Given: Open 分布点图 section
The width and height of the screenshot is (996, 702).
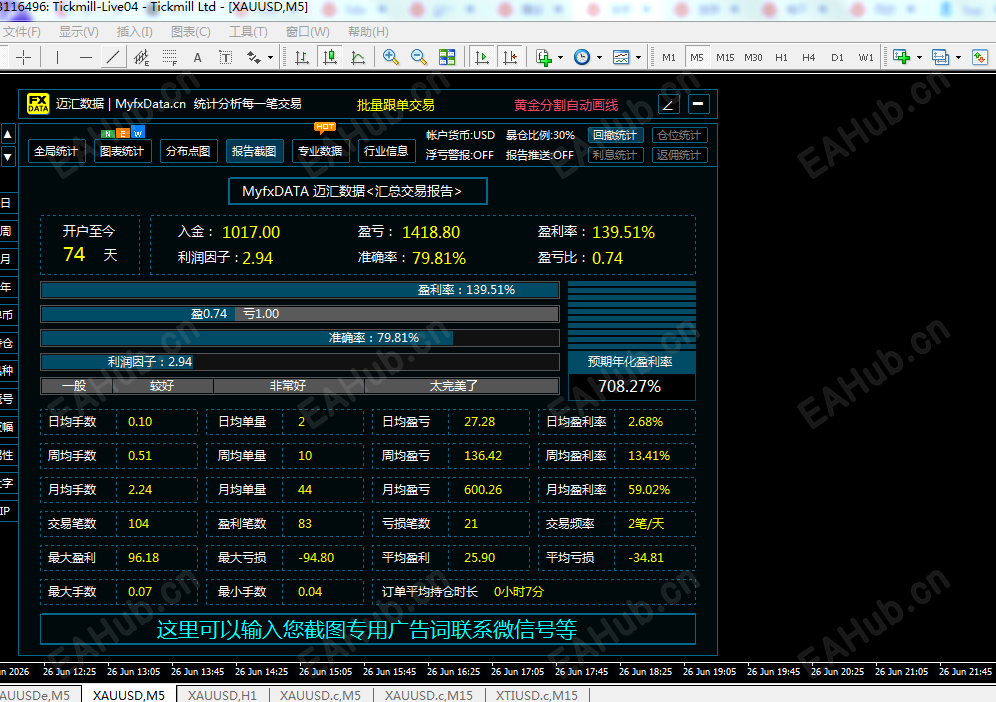Looking at the screenshot, I should point(188,151).
